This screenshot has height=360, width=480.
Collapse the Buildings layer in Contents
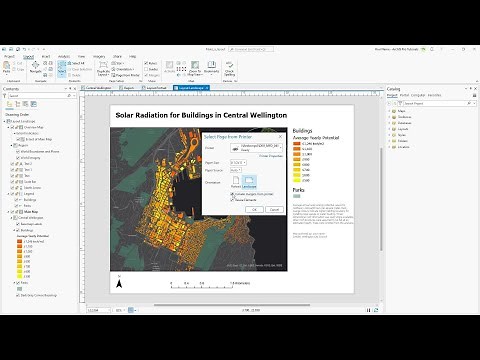click(14, 230)
